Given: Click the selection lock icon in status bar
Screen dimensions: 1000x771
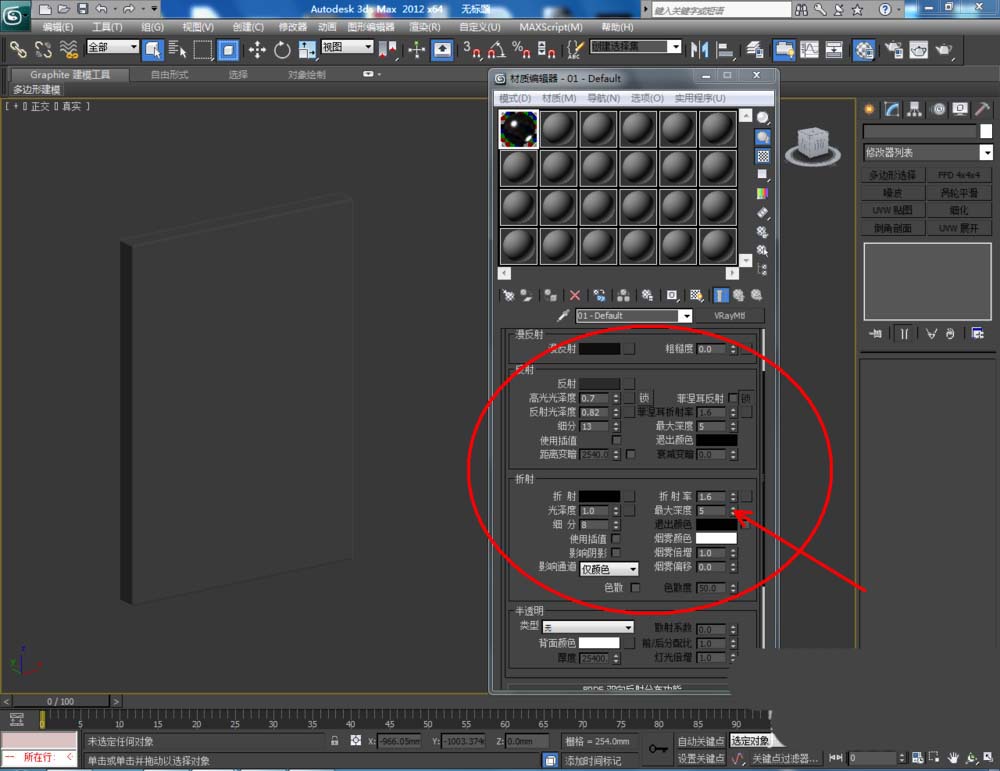Looking at the screenshot, I should click(x=334, y=740).
